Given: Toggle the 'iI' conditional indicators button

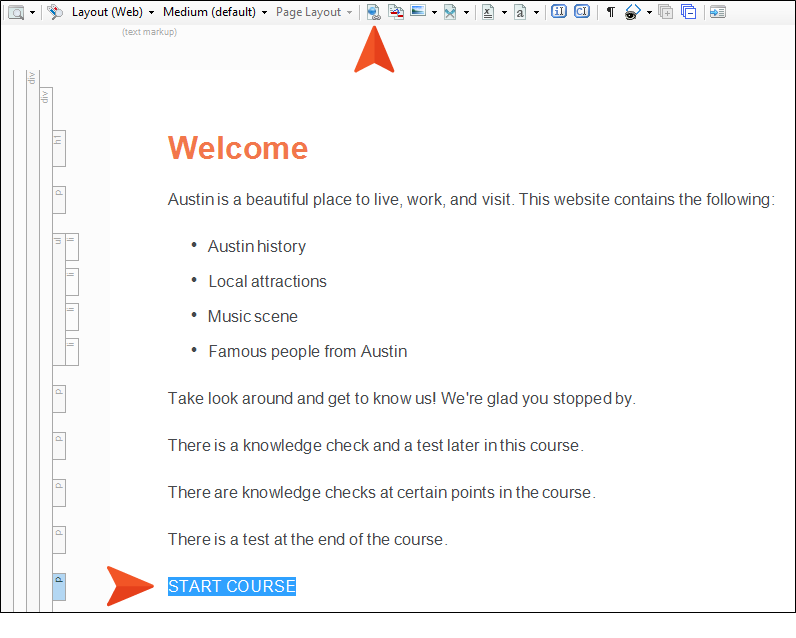Looking at the screenshot, I should tap(559, 12).
